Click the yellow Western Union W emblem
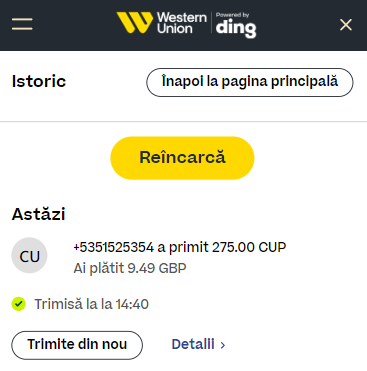The image size is (367, 371). (x=135, y=23)
